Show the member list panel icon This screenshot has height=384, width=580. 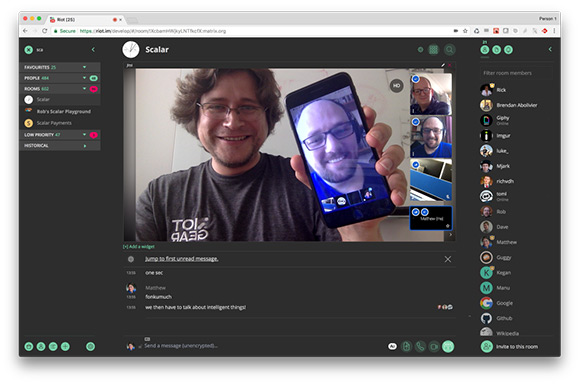coord(485,50)
